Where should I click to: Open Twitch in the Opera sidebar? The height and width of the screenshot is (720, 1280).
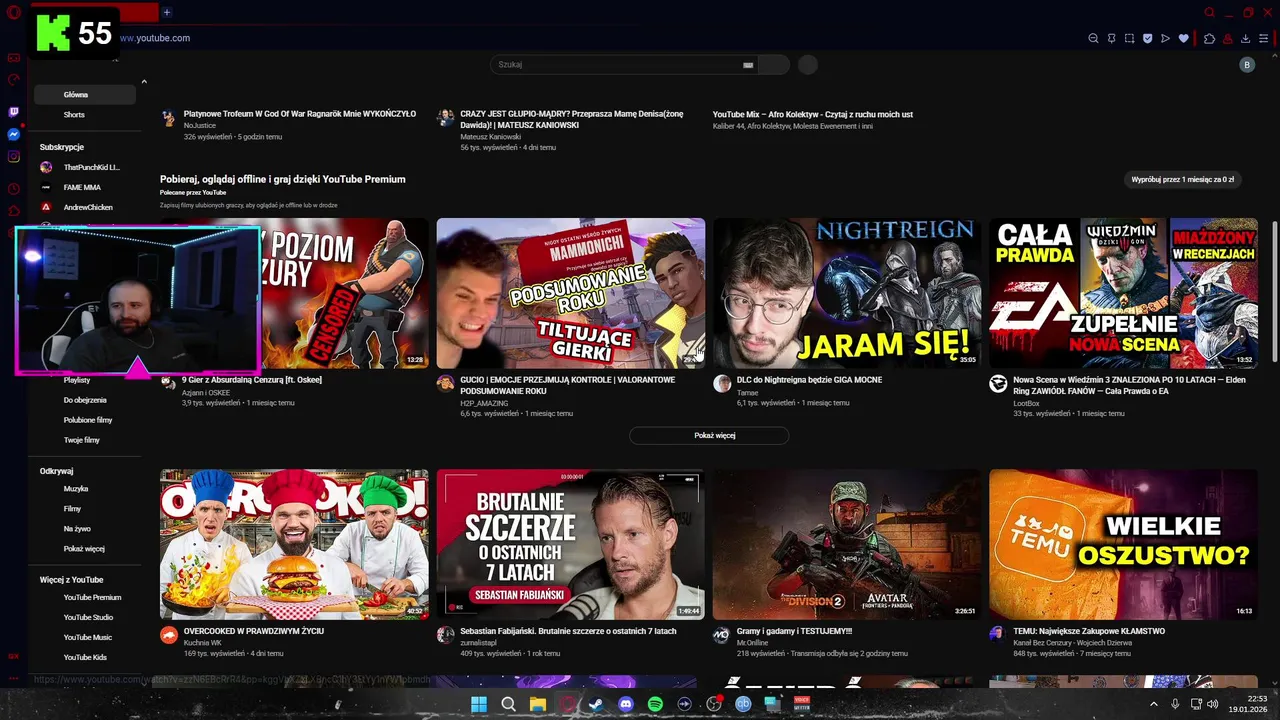14,112
